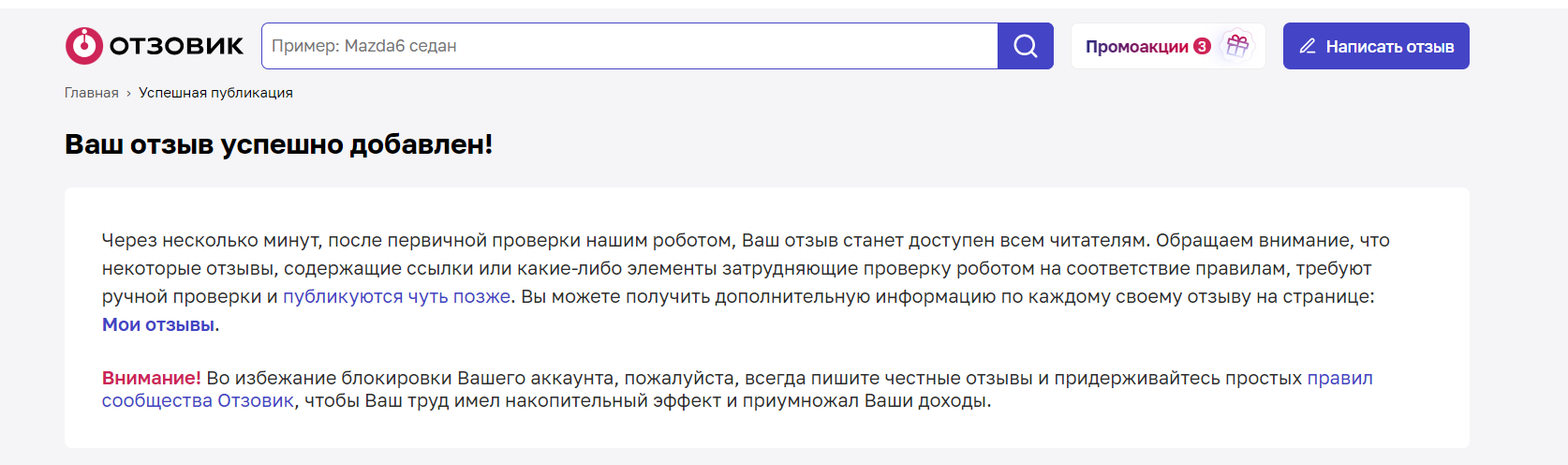1568x465 pixels.
Task: Click the pencil icon in Написать отзыв
Action: (1308, 46)
